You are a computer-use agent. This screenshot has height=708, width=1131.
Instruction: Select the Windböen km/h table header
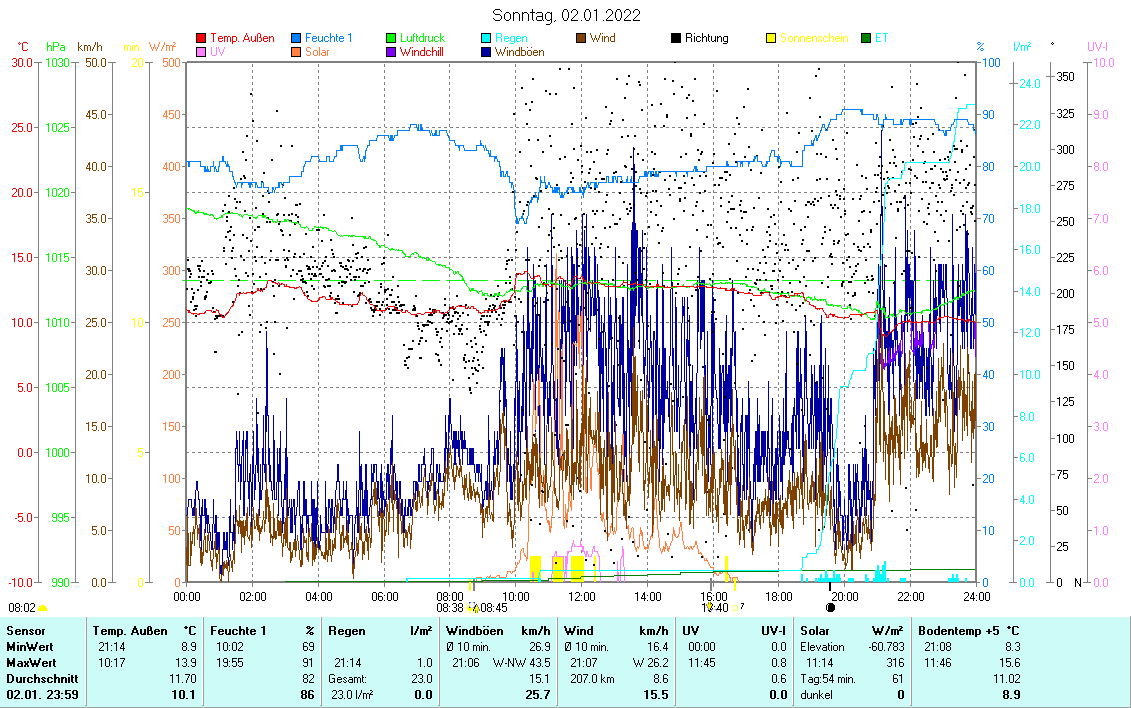497,631
